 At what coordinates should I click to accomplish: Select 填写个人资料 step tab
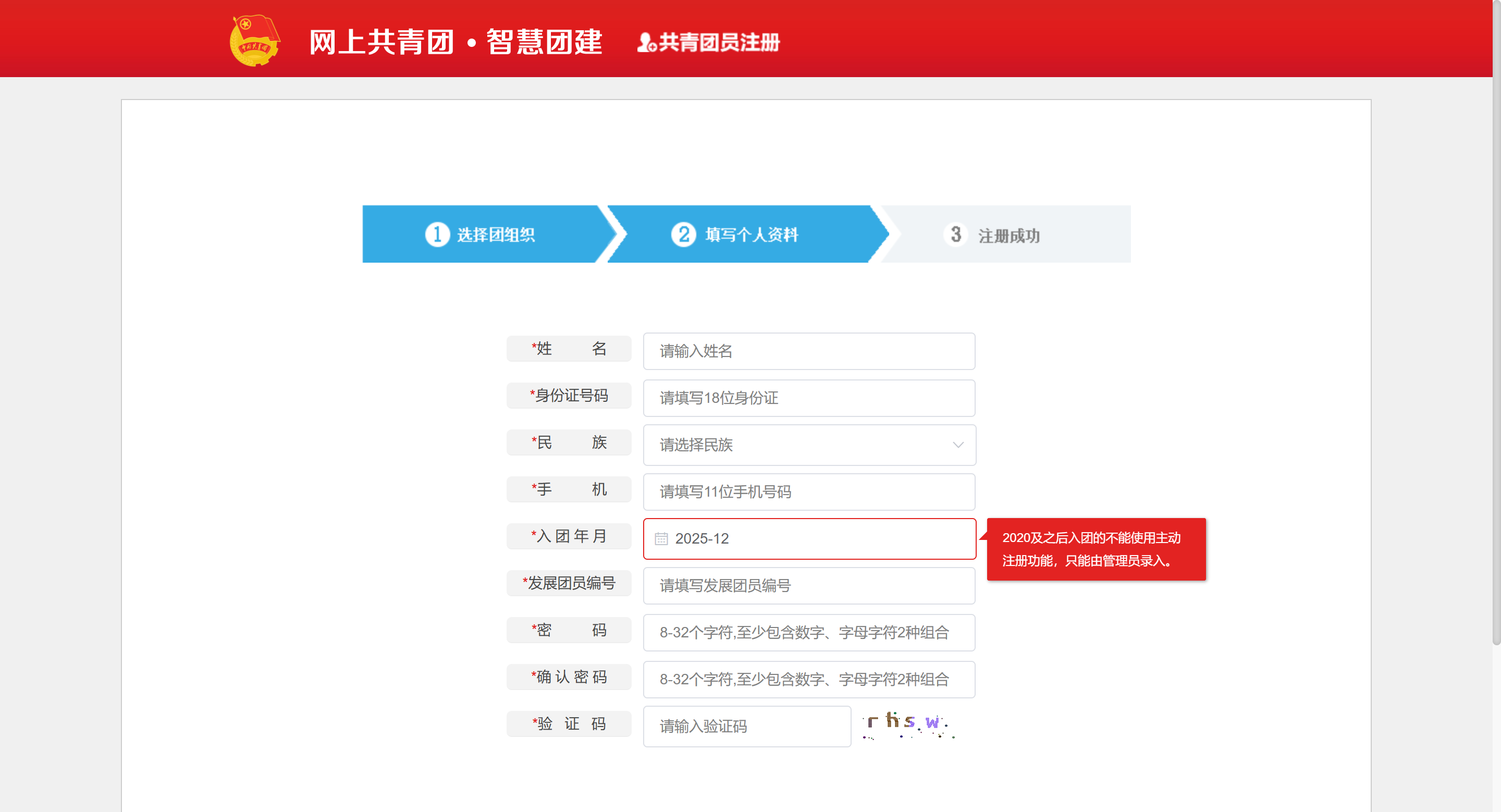[752, 235]
